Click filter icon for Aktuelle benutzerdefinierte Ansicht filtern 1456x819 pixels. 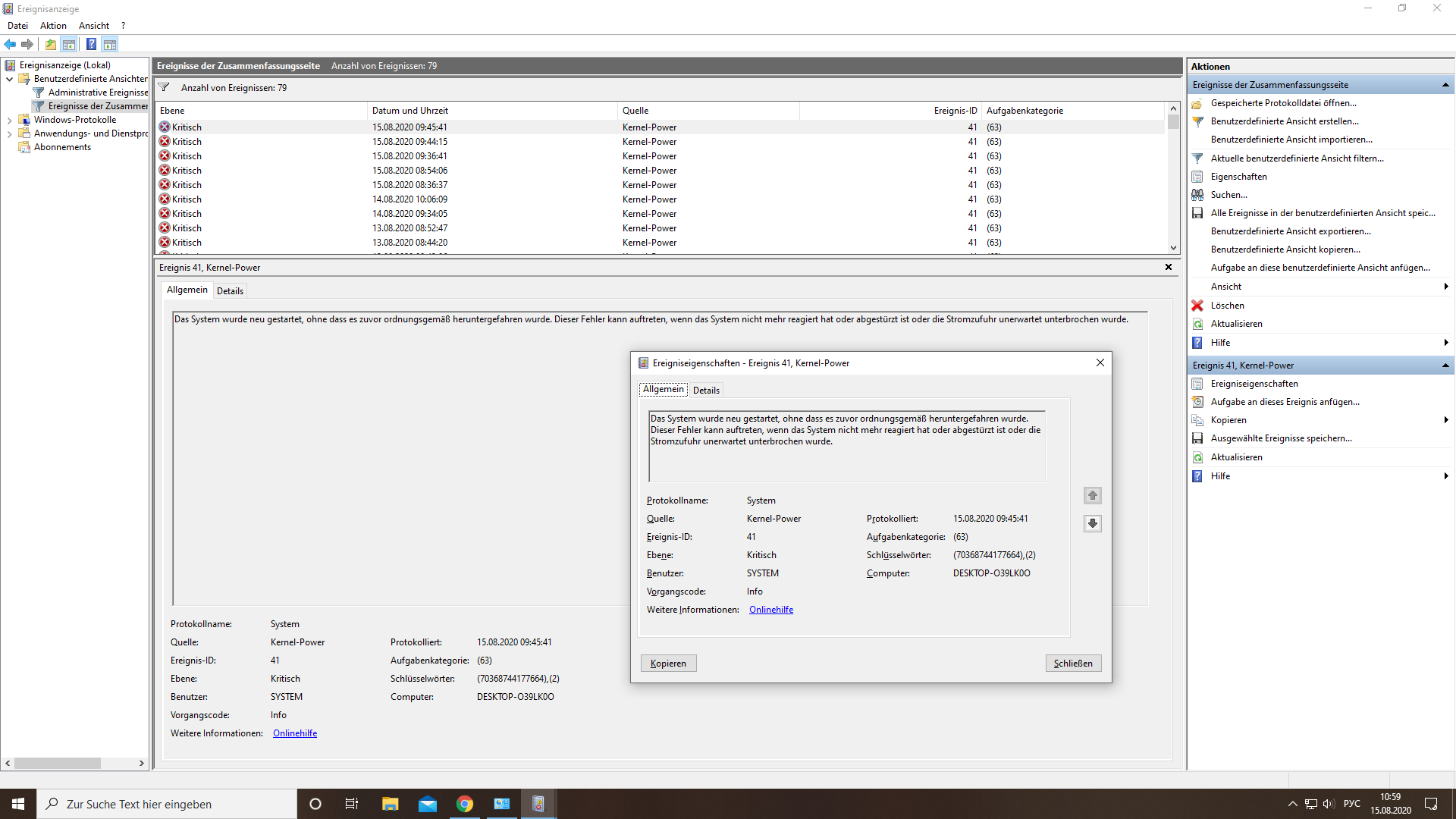[1197, 158]
